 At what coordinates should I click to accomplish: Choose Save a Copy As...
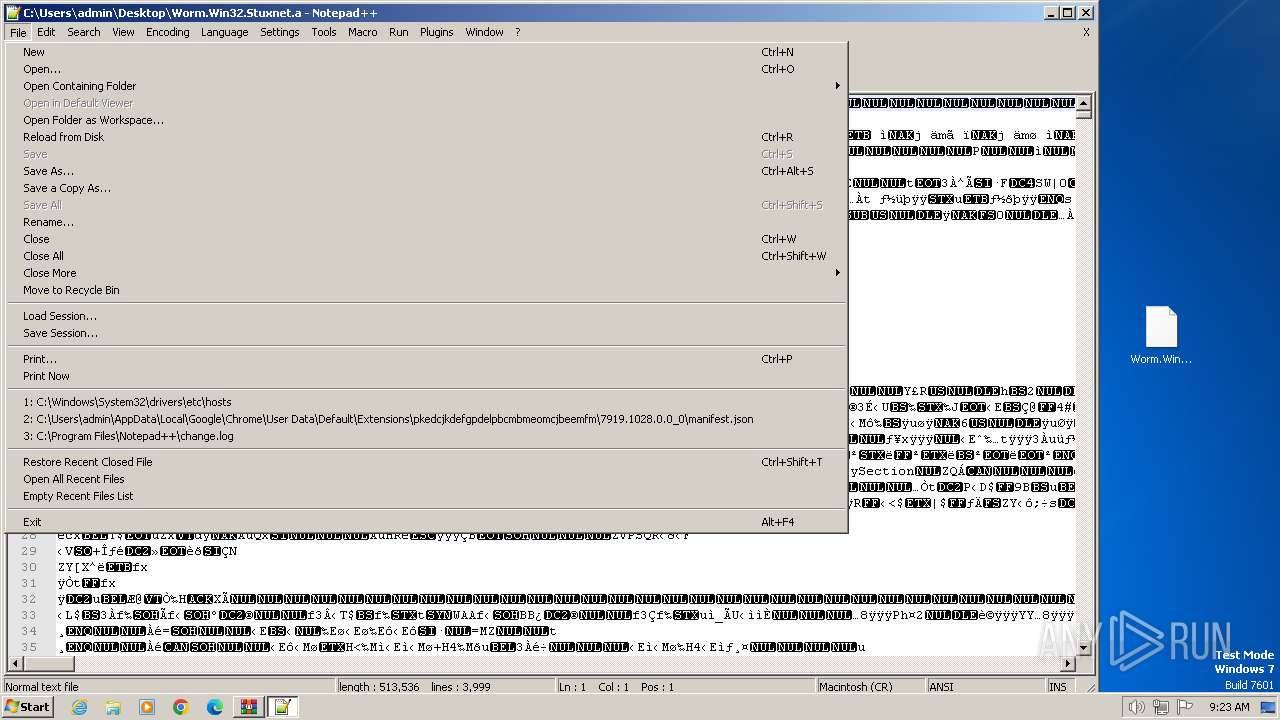[427, 188]
